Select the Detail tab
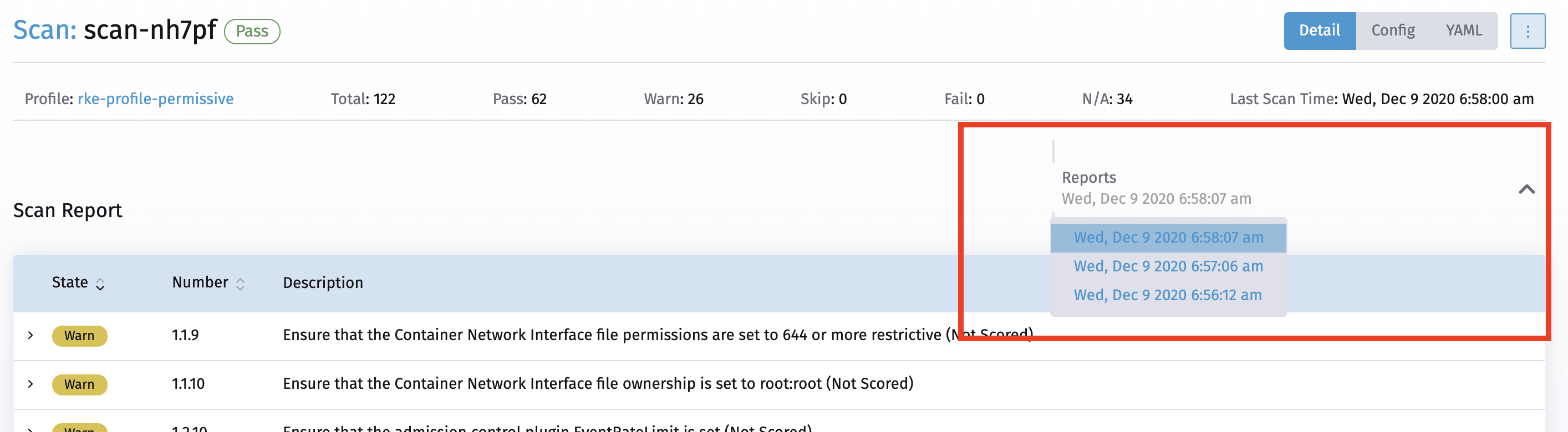1568x432 pixels. pos(1319,30)
